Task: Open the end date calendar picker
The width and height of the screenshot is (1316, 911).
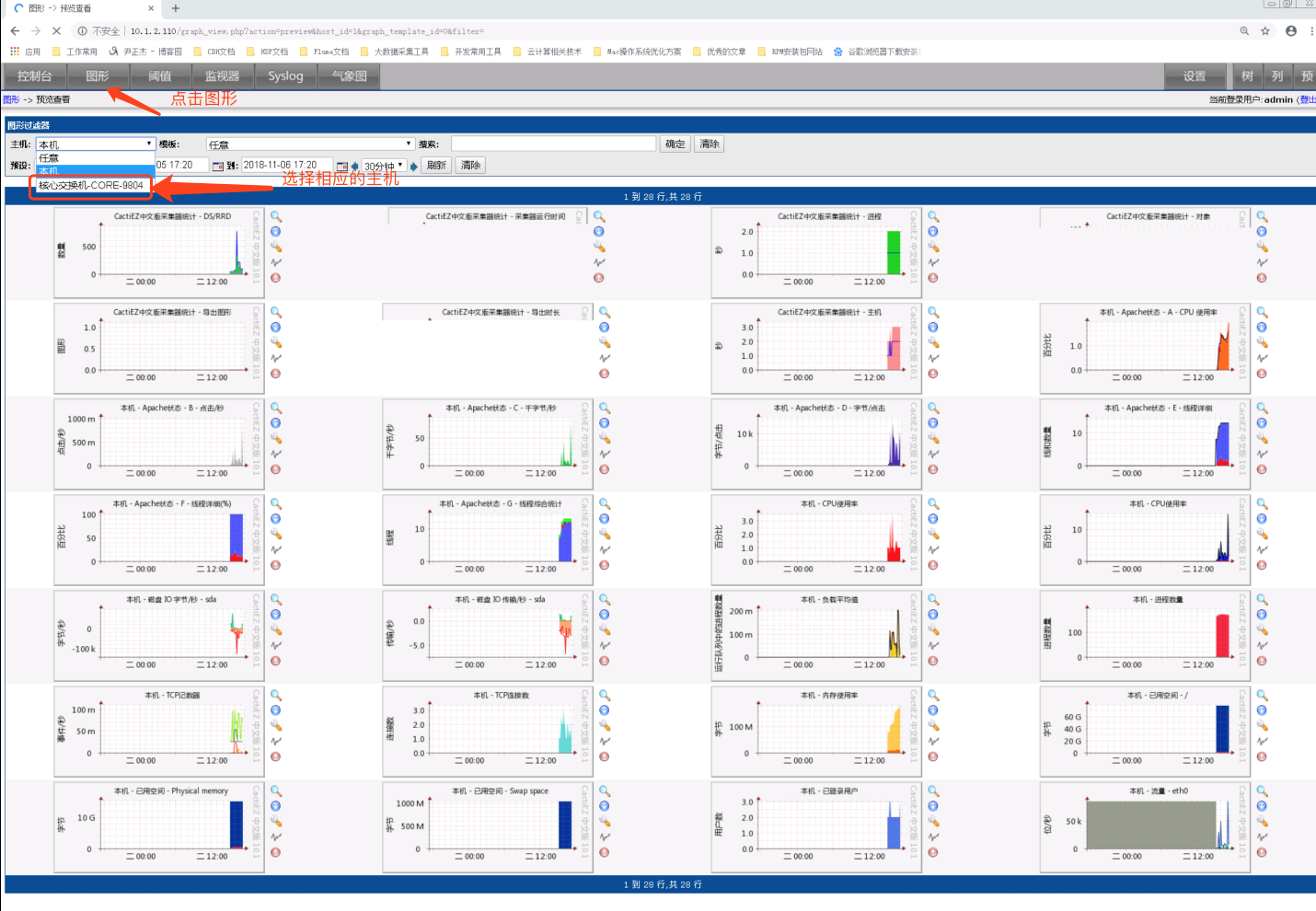Action: pyautogui.click(x=342, y=166)
